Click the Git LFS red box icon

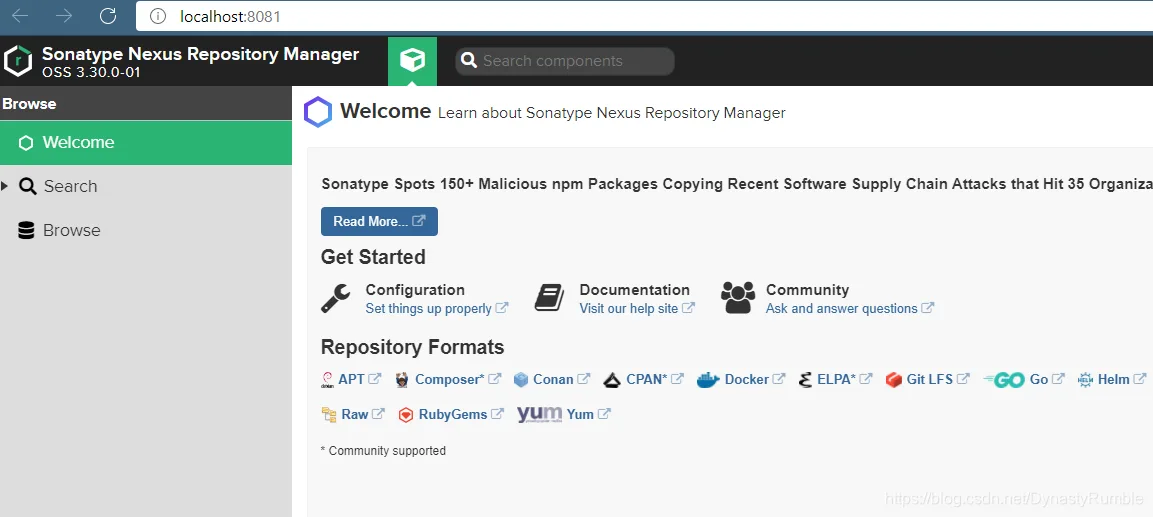coord(893,380)
